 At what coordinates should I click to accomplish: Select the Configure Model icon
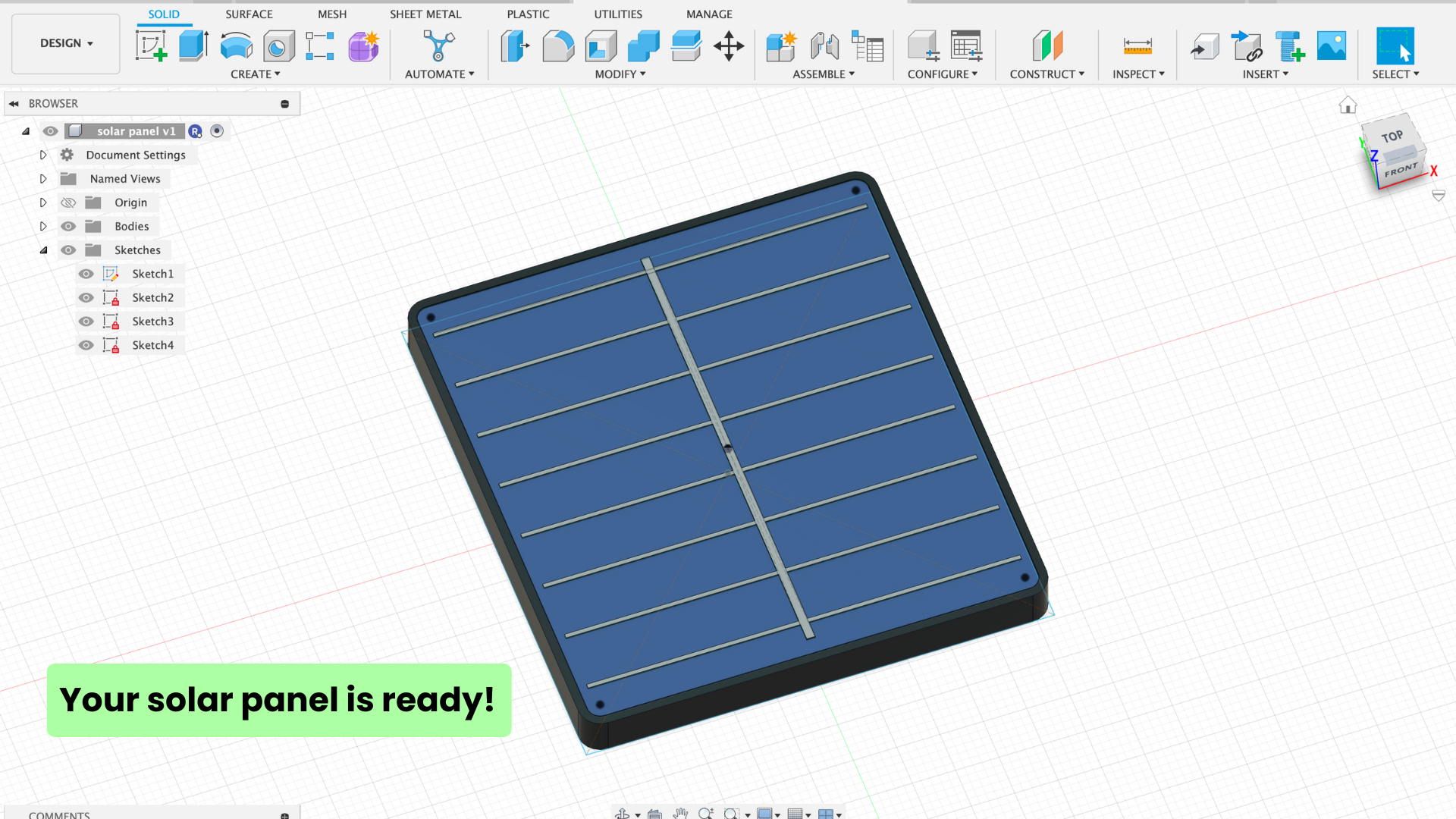(x=924, y=46)
